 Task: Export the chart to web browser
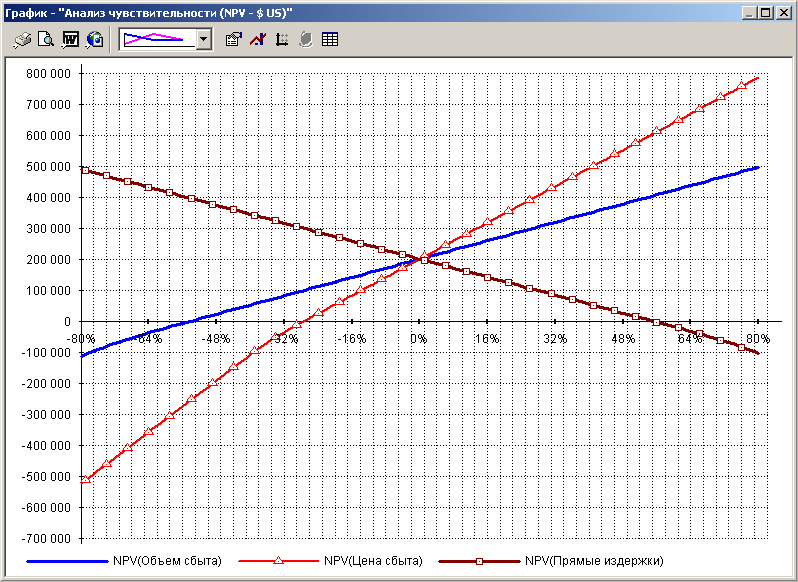coord(95,39)
